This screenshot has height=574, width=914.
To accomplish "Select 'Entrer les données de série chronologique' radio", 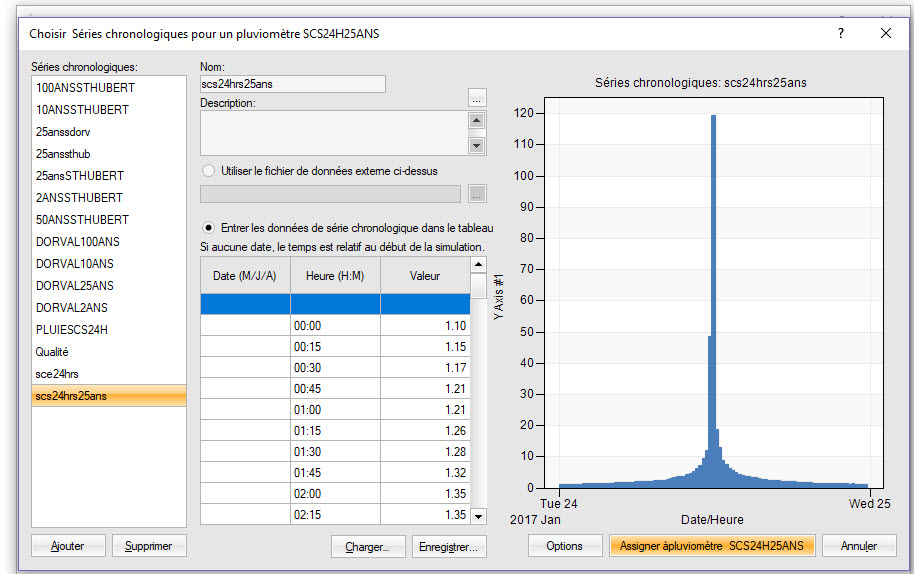I will (x=209, y=228).
